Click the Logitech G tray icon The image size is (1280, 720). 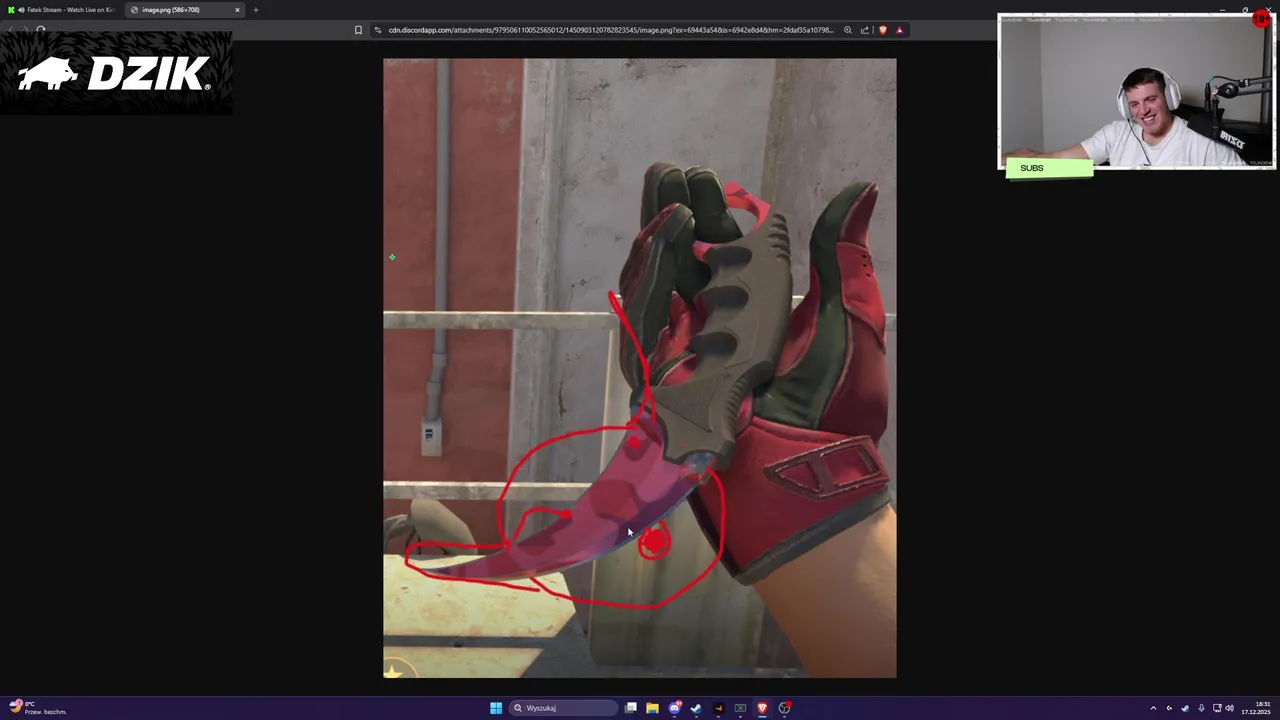tap(1169, 708)
